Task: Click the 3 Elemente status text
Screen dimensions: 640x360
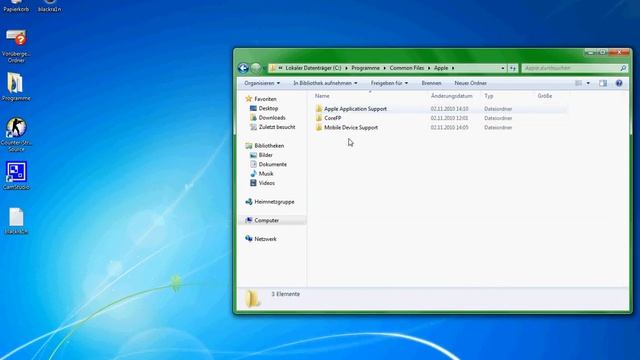Action: pos(285,294)
